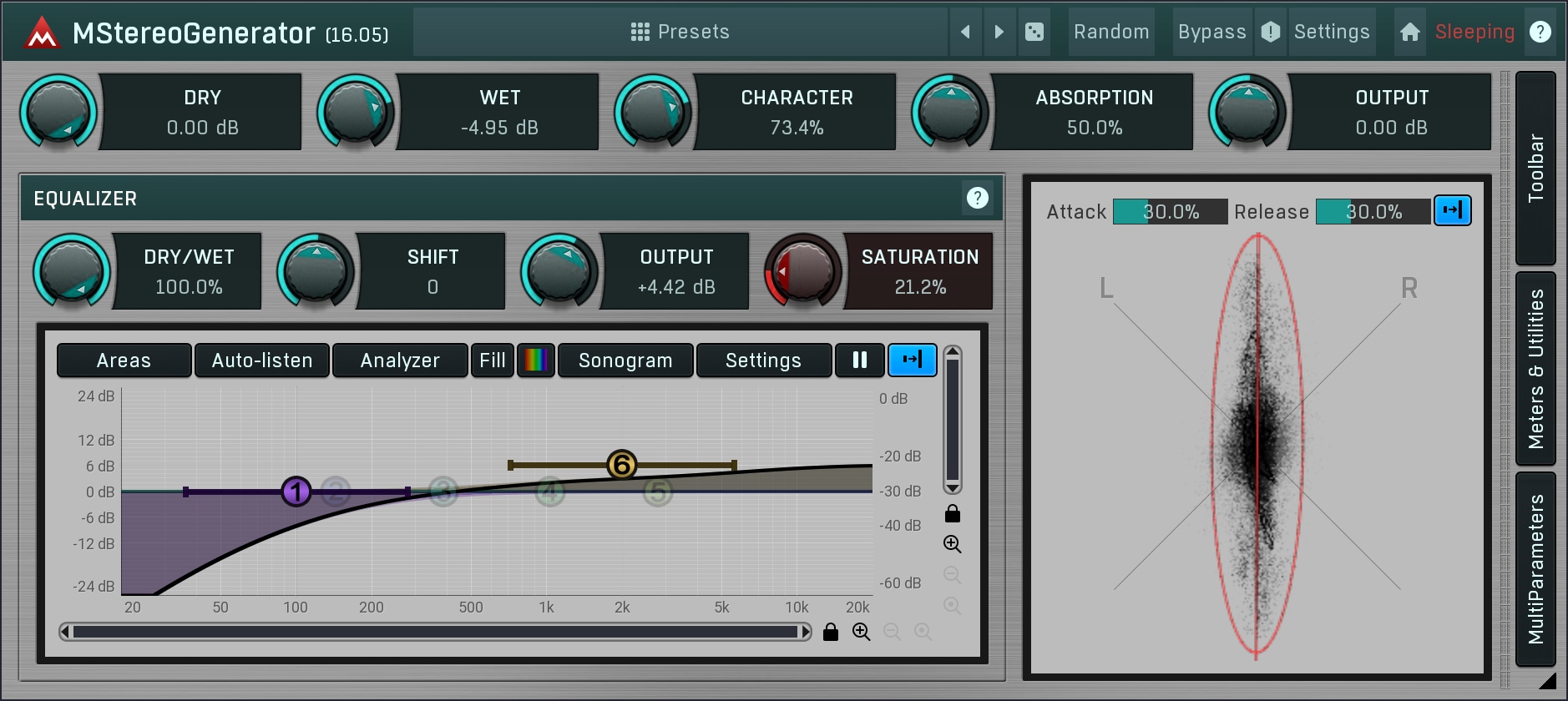Click the Random button
This screenshot has height=701, width=1568.
[x=1111, y=32]
